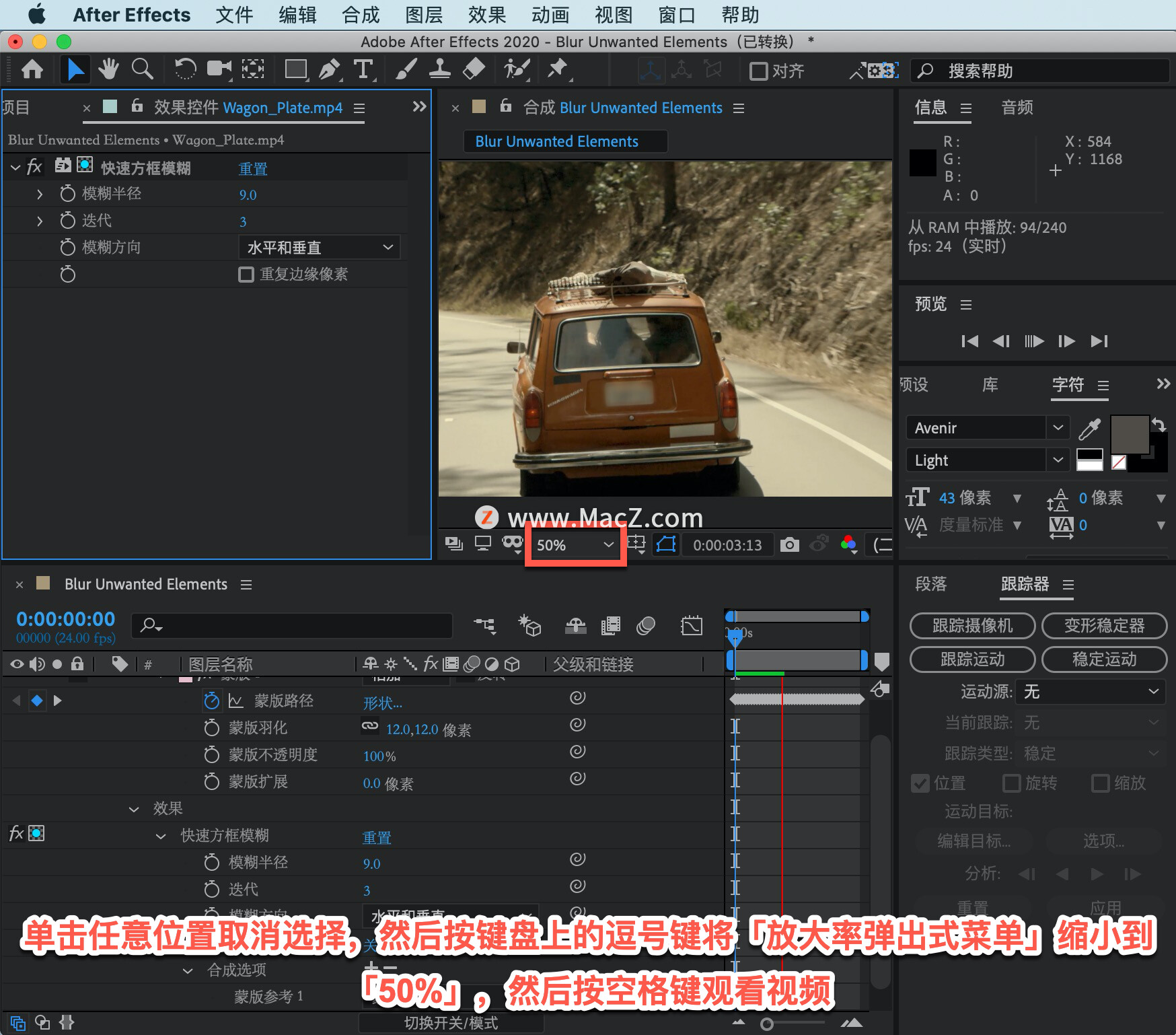The width and height of the screenshot is (1176, 1035).
Task: Switch to the 段落 panel tab
Action: pos(931,584)
